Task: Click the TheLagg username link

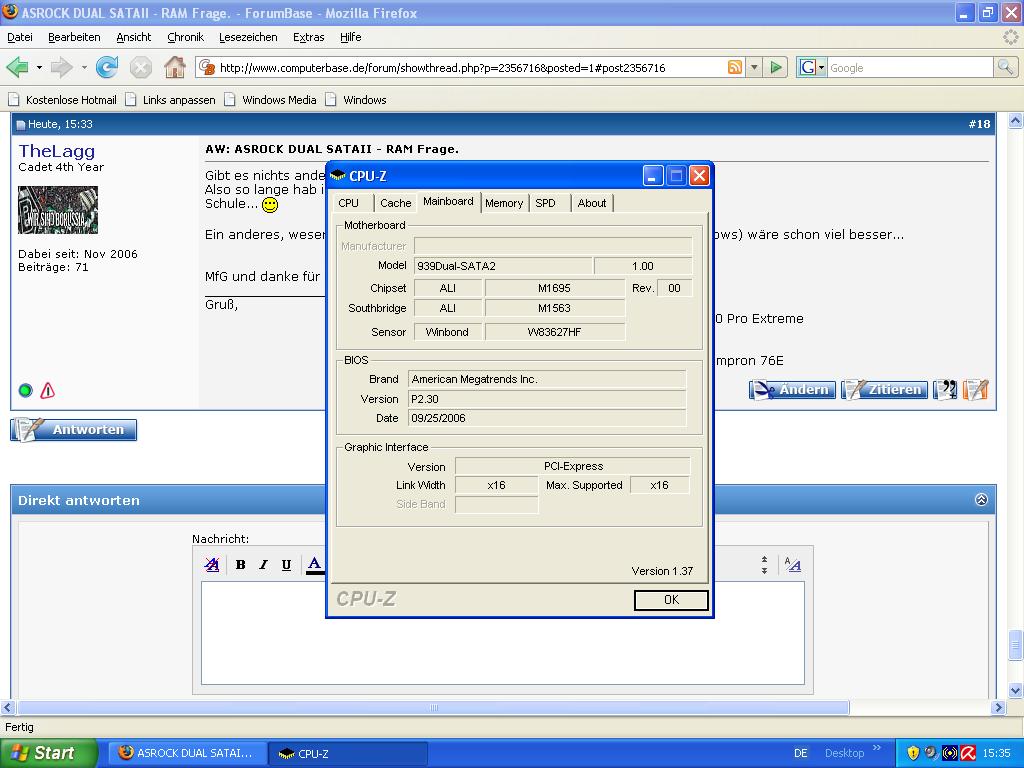Action: tap(56, 151)
